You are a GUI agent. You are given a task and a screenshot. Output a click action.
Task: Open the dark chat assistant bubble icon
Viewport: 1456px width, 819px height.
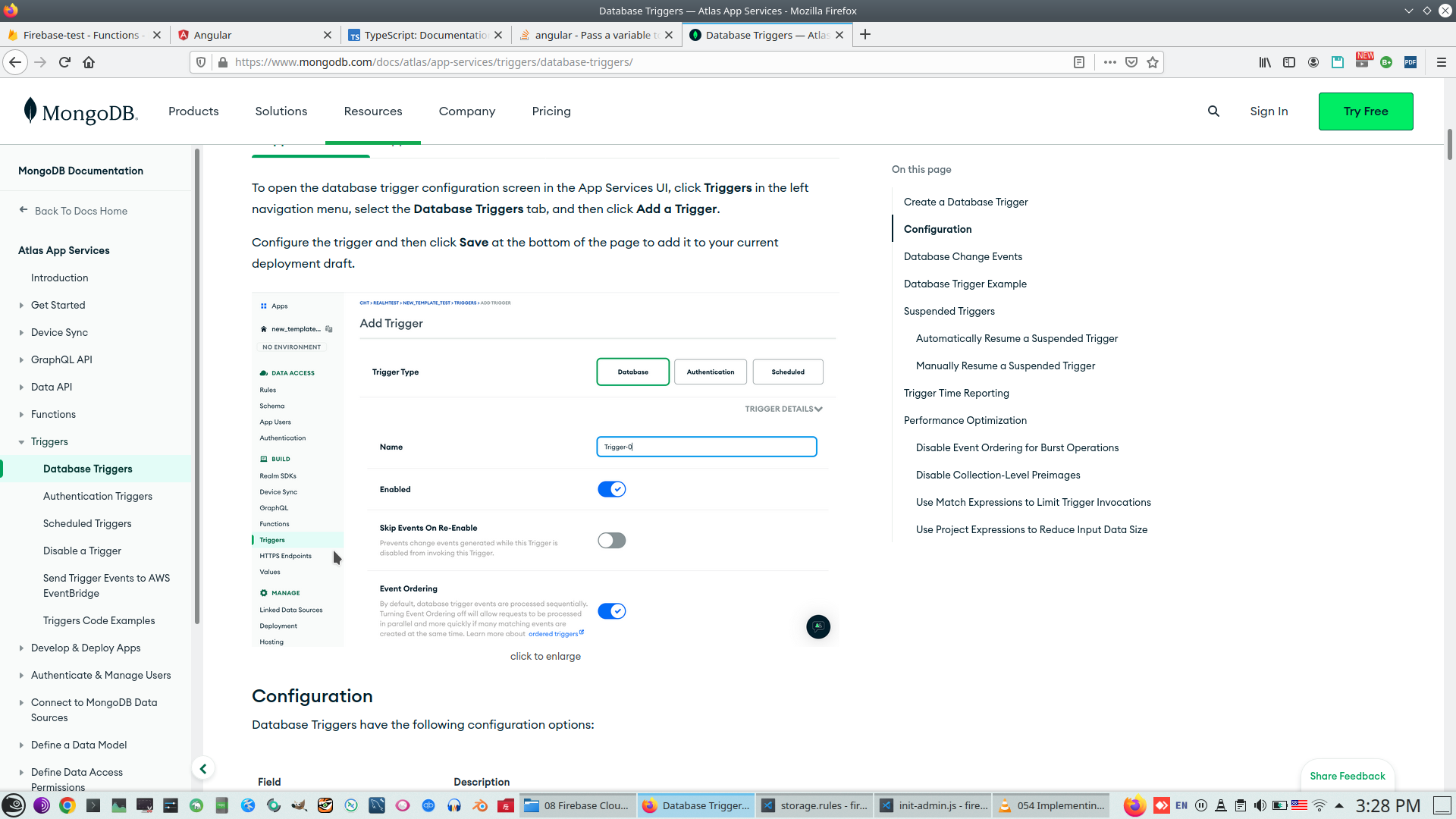pyautogui.click(x=818, y=626)
